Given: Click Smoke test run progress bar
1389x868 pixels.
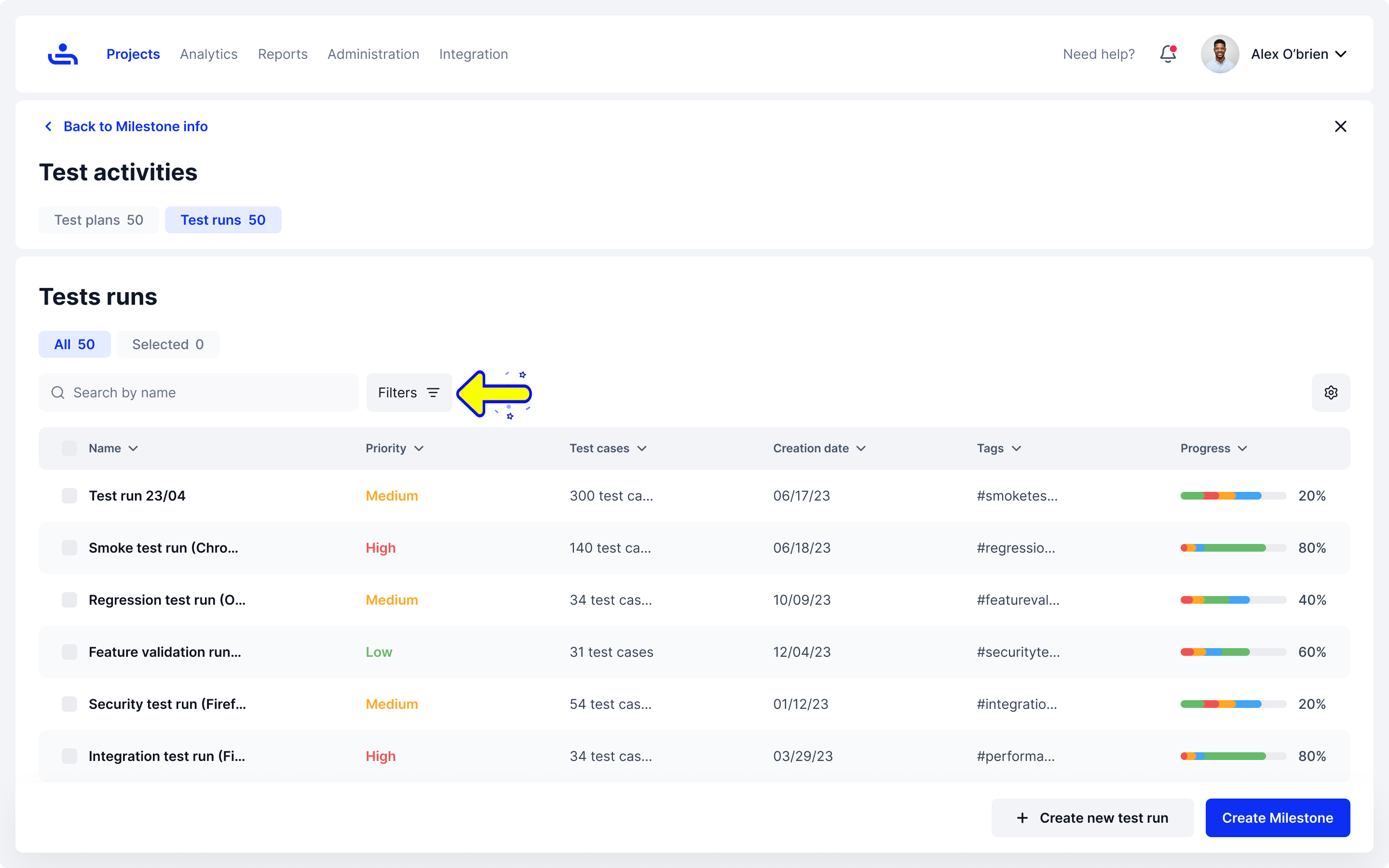Looking at the screenshot, I should point(1233,548).
